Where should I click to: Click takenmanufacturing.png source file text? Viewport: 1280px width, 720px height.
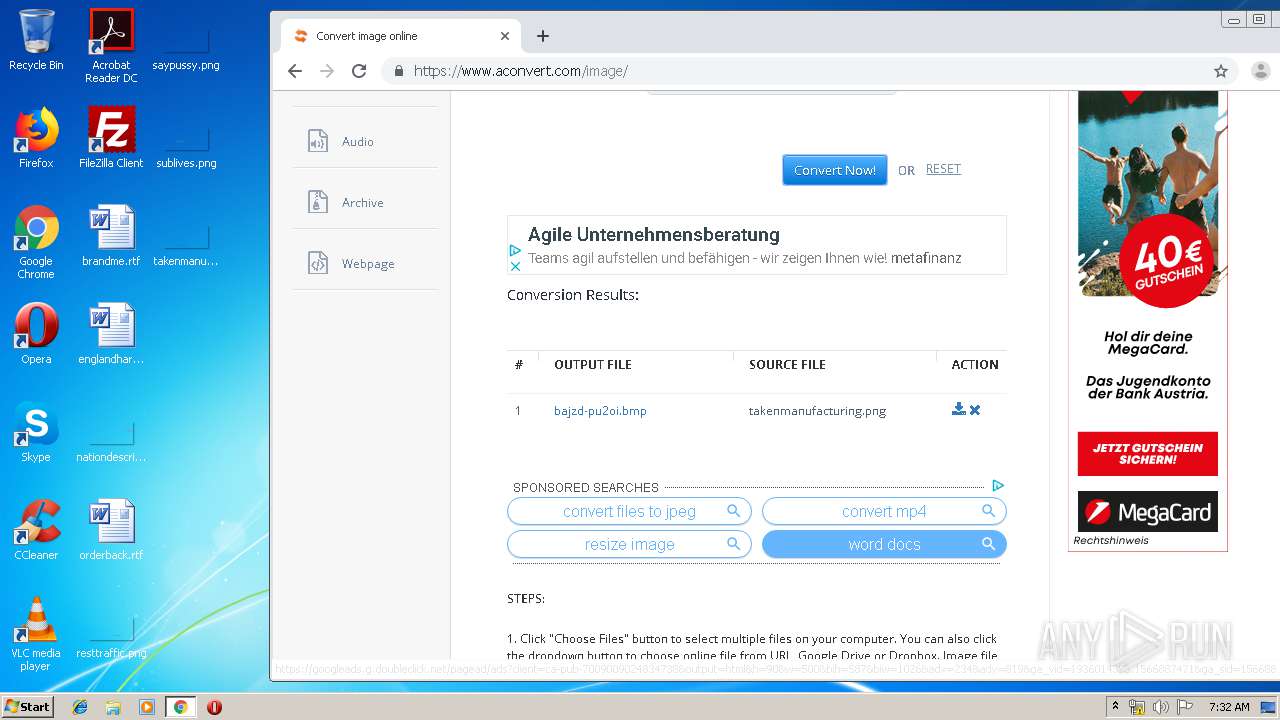click(817, 411)
